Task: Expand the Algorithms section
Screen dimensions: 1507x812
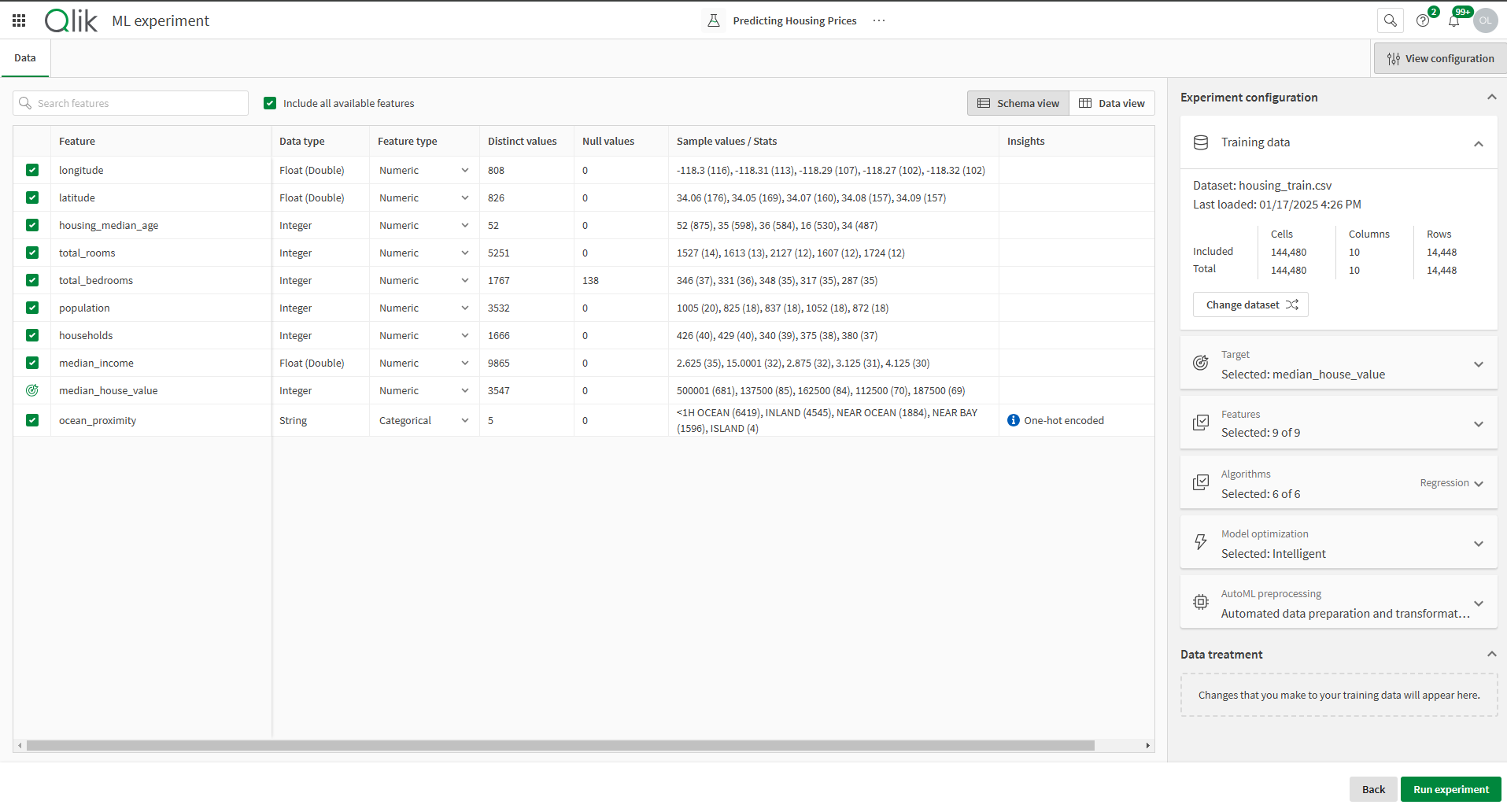Action: tap(1479, 484)
